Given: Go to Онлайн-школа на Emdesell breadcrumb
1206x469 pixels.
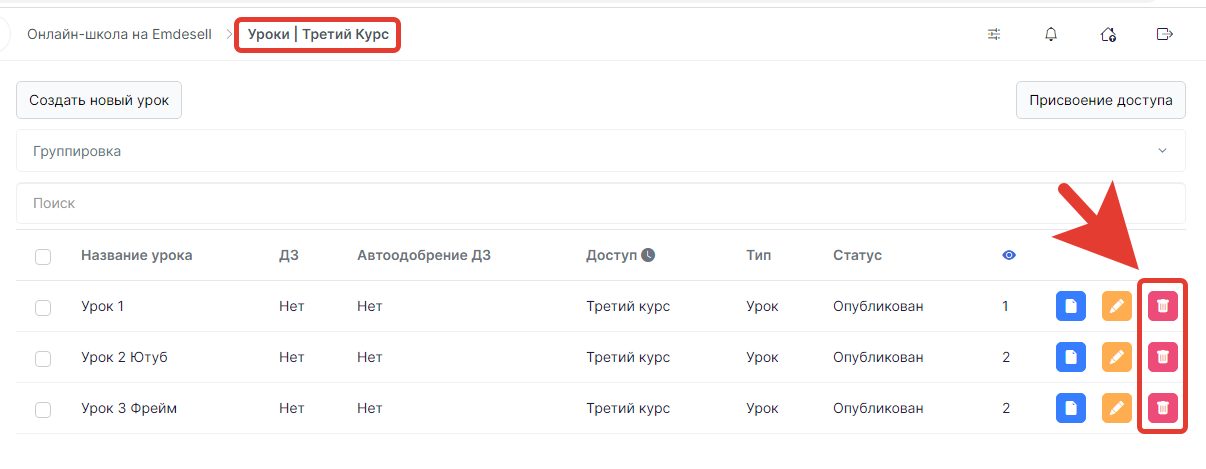Looking at the screenshot, I should (119, 34).
